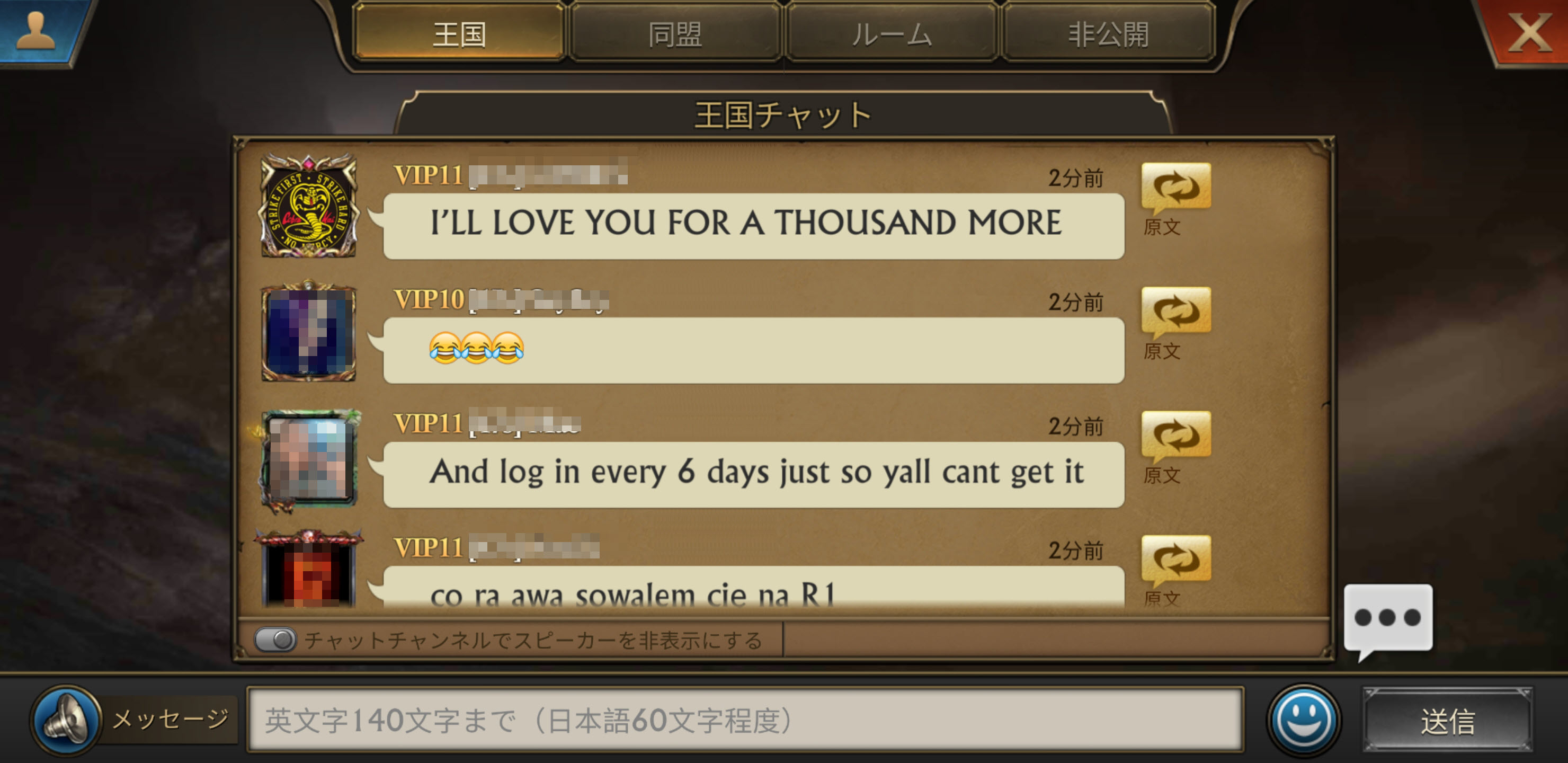View the VIP10 player's blue avatar
Screen dimensions: 1568x763
point(309,332)
